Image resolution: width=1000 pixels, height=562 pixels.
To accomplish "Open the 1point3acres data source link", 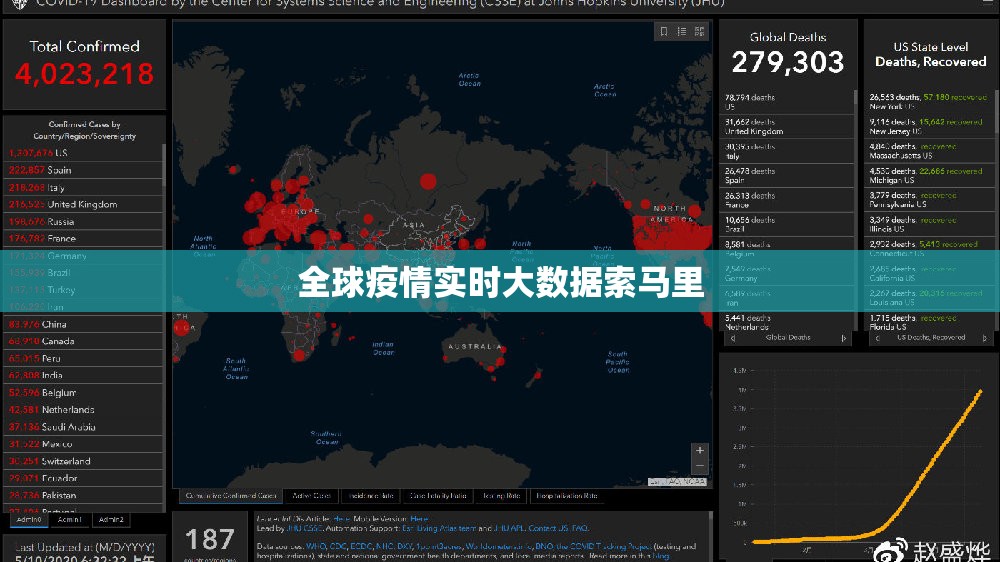I will point(438,547).
